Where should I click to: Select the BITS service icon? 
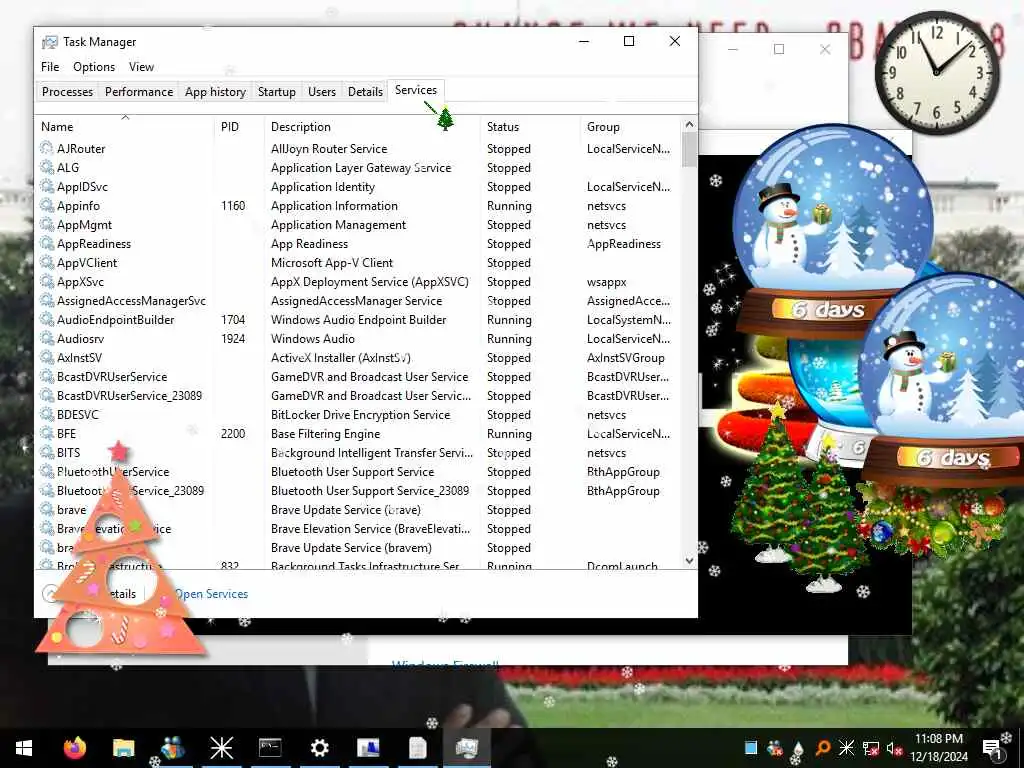coord(46,452)
